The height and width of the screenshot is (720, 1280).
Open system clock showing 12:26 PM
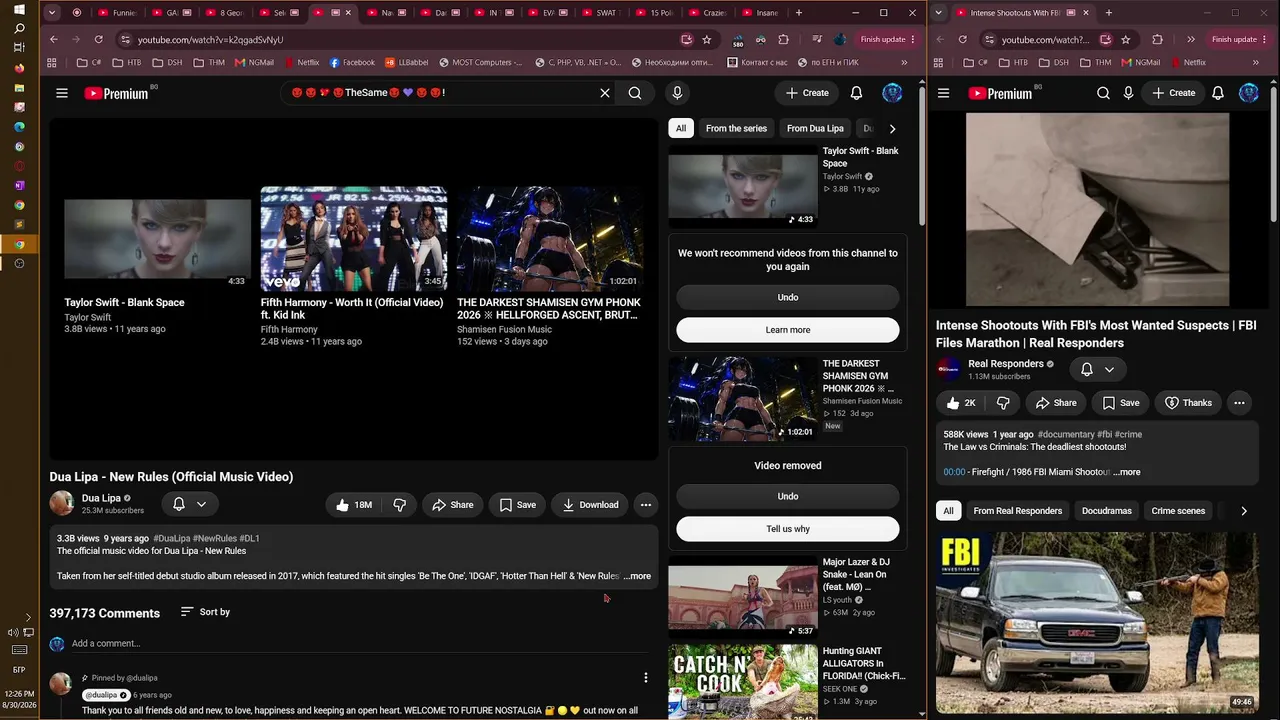(x=19, y=699)
